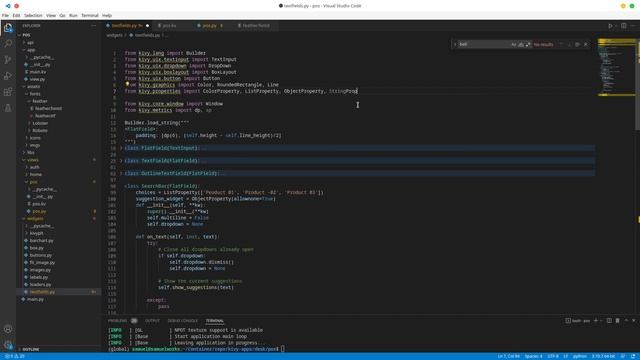Close the find widget

click(x=586, y=44)
